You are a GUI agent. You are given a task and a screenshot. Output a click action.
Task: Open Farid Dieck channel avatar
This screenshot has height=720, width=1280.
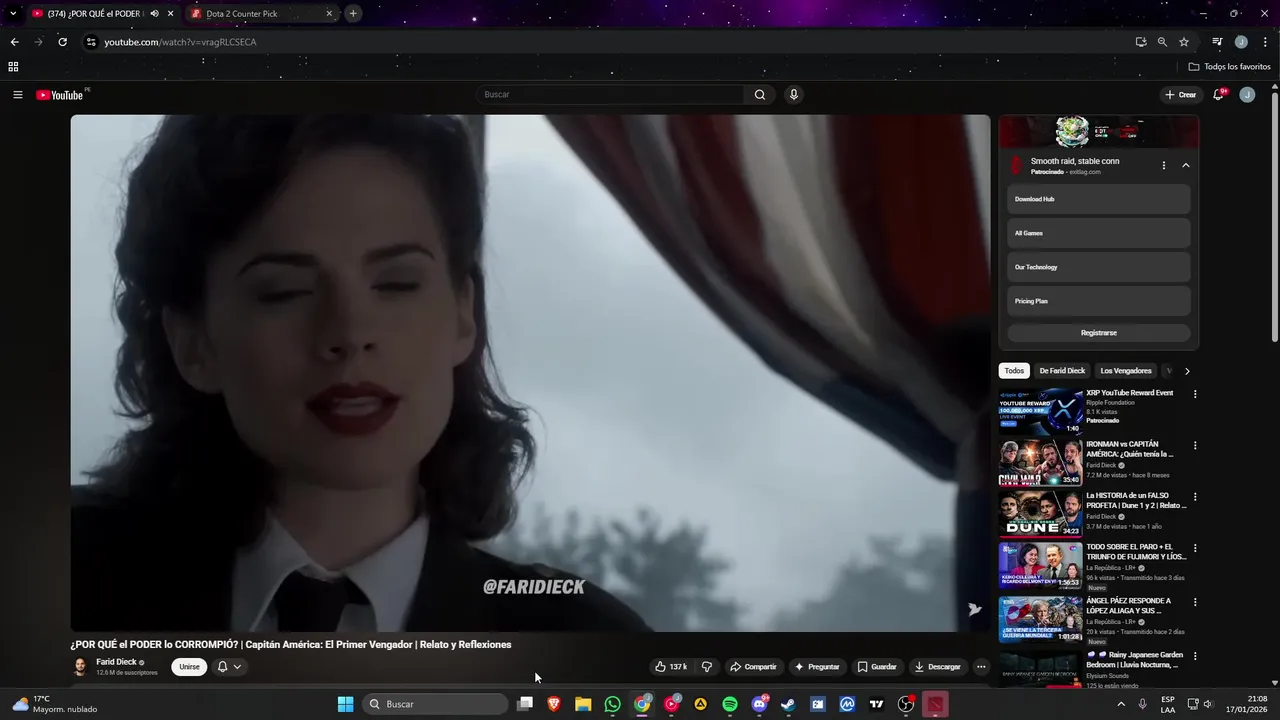coord(80,667)
